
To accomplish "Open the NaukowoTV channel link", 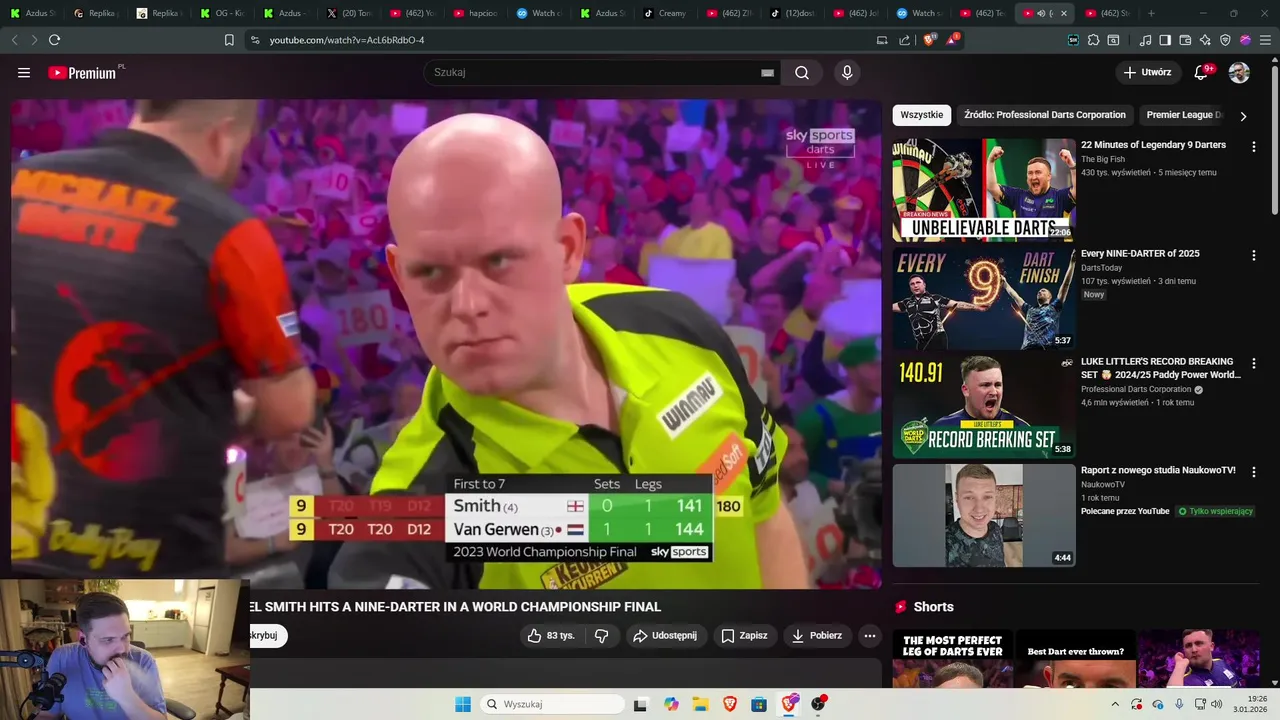I will coord(1103,484).
